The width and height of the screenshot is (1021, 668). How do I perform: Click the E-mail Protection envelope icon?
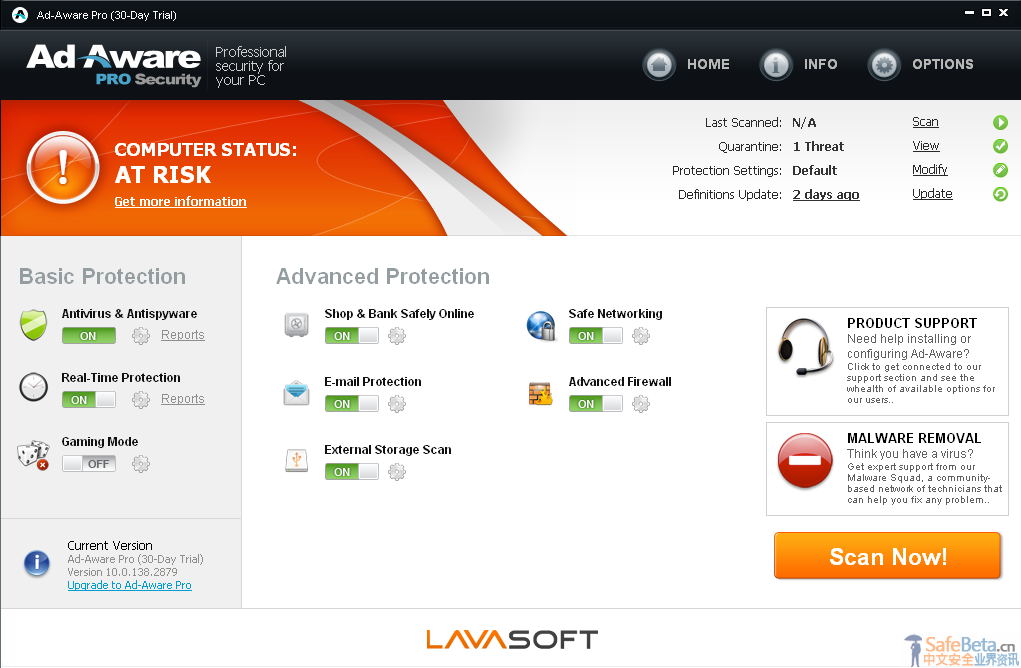[x=296, y=393]
